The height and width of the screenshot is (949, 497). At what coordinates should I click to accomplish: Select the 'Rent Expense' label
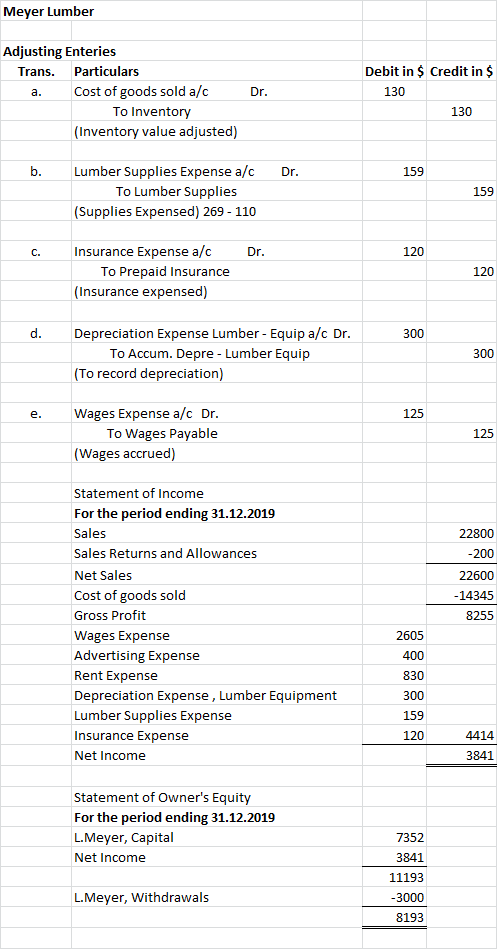click(116, 675)
